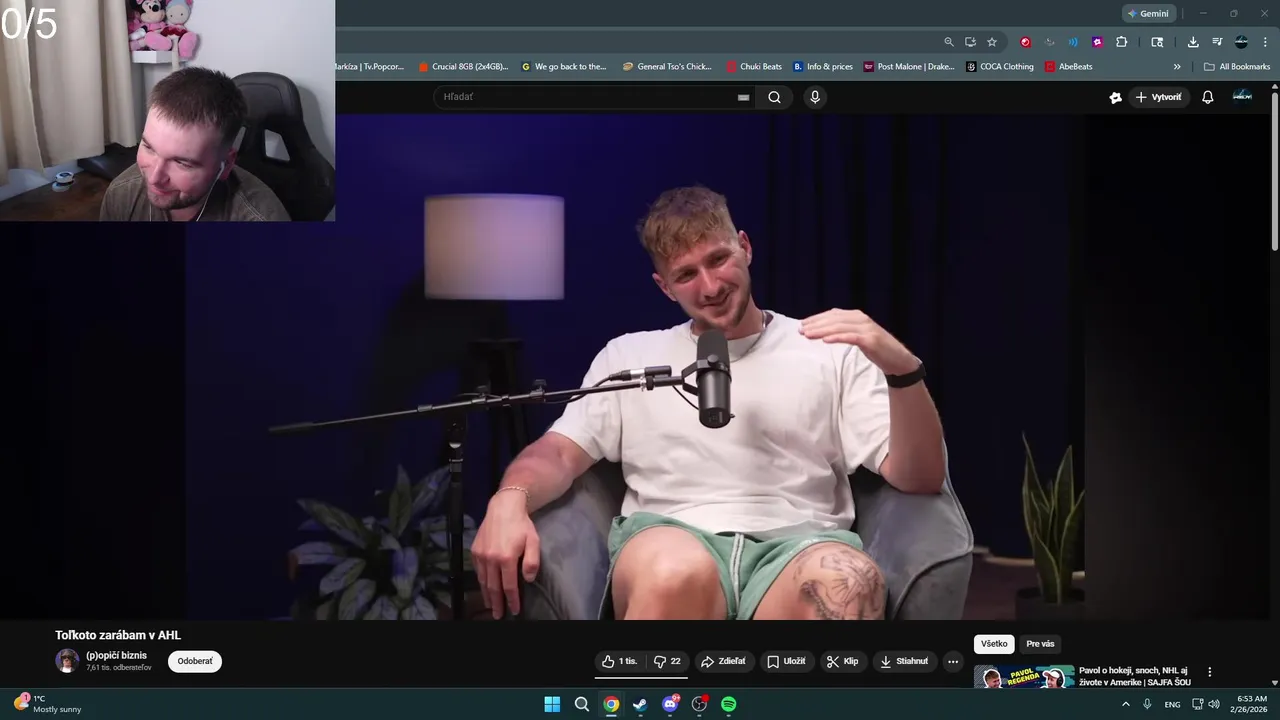
Task: Open the Pavol o hokeji recommended video thumbnail
Action: [x=1024, y=677]
